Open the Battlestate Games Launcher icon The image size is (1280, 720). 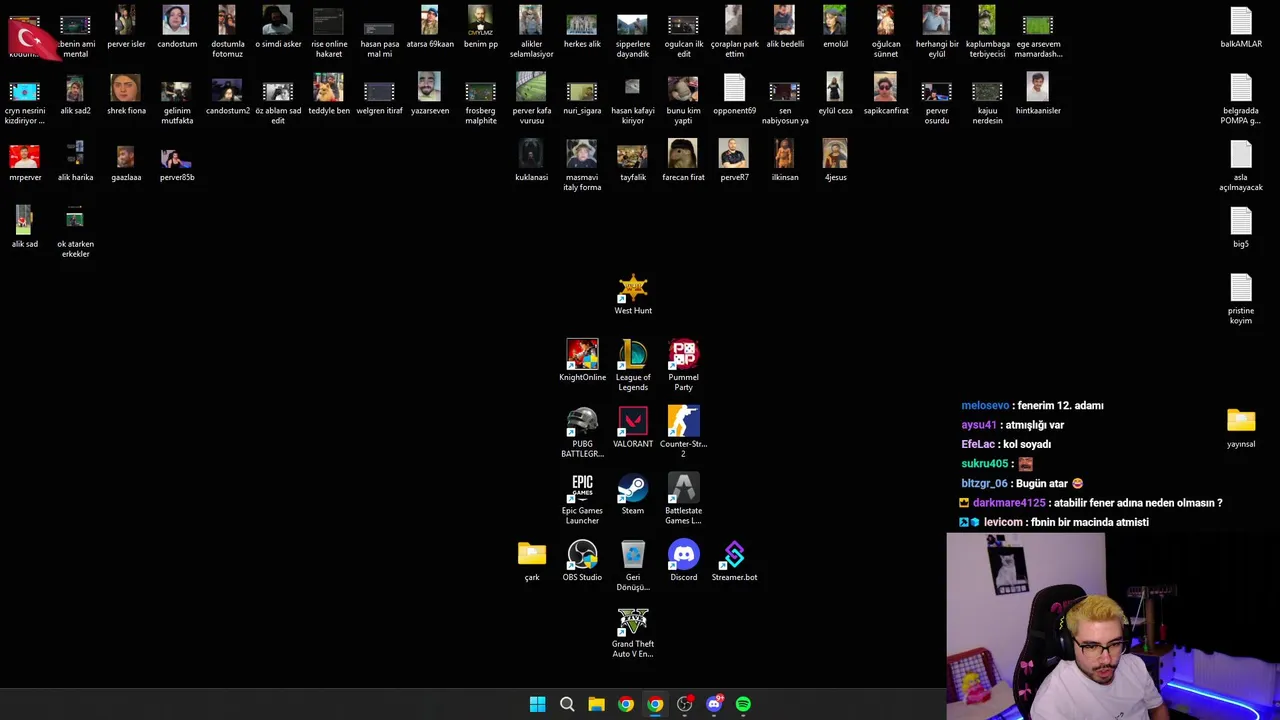pos(683,499)
